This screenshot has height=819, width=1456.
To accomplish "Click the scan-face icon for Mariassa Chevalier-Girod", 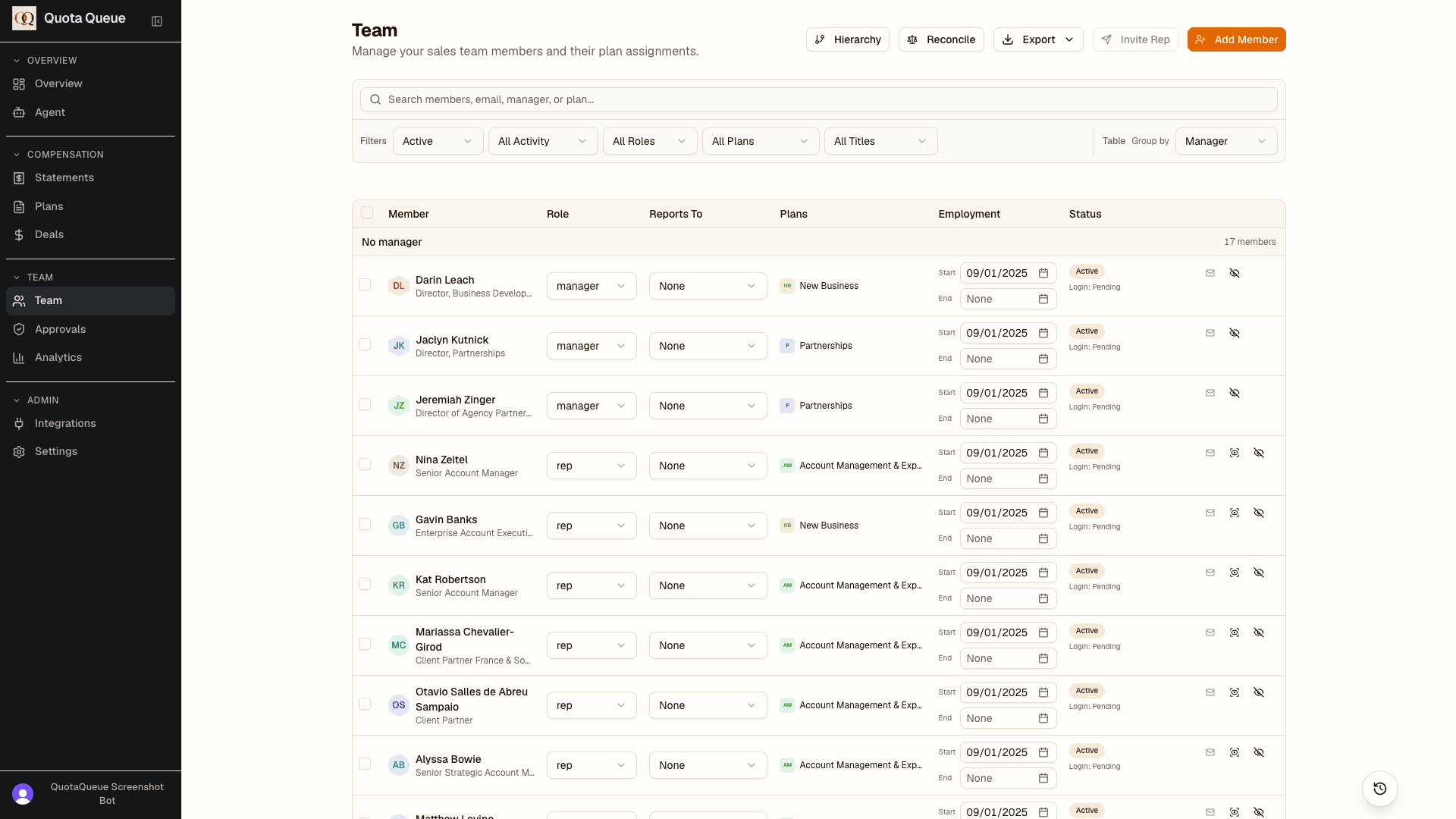I will point(1235,632).
